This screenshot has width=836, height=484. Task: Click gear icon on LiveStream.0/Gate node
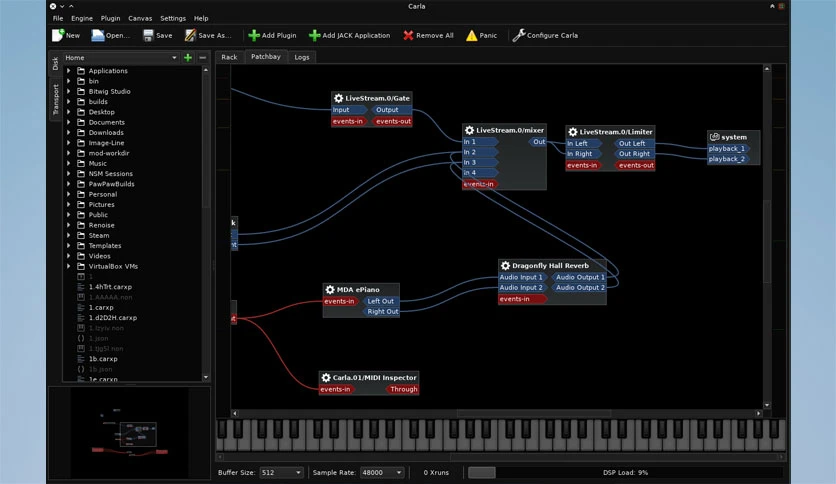click(339, 98)
